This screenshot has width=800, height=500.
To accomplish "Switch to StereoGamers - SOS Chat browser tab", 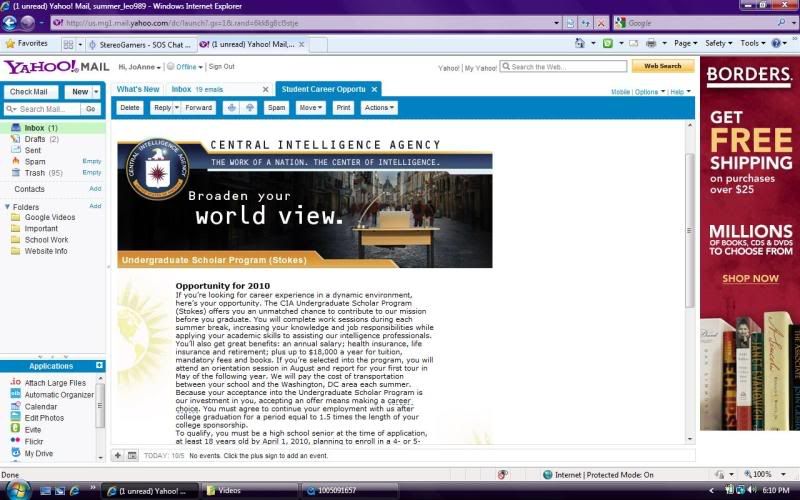I will (141, 44).
